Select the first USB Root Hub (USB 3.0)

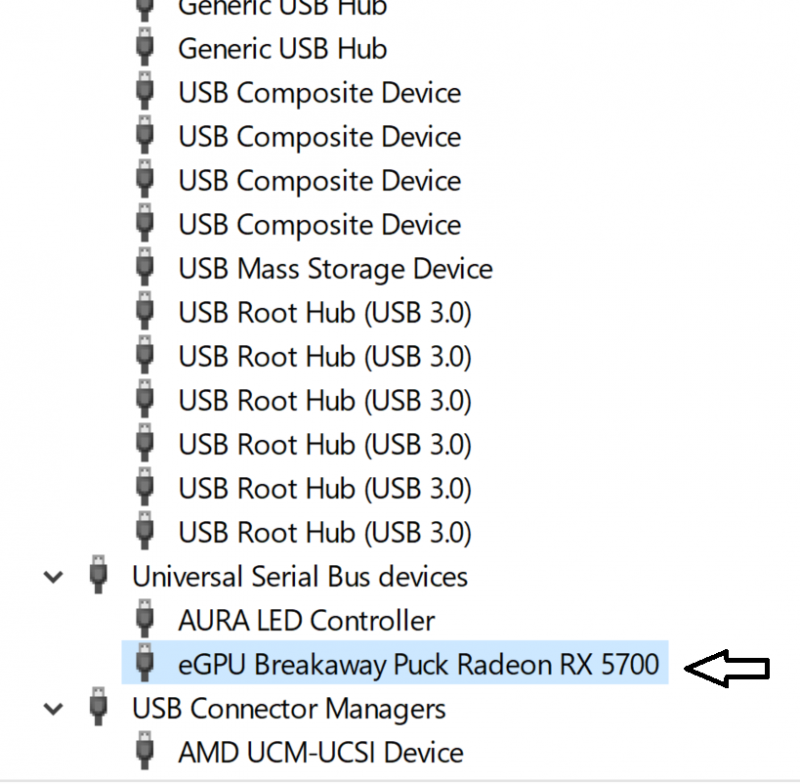point(324,313)
